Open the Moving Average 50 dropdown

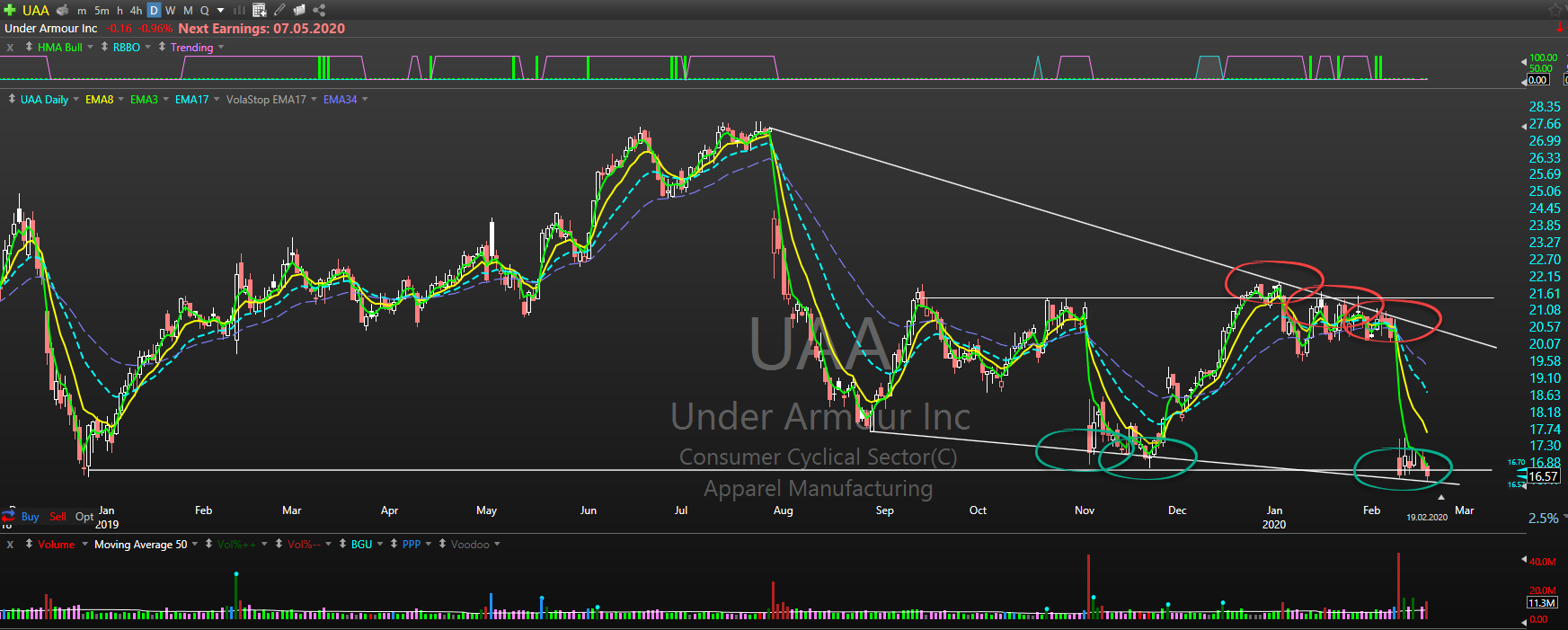[196, 545]
